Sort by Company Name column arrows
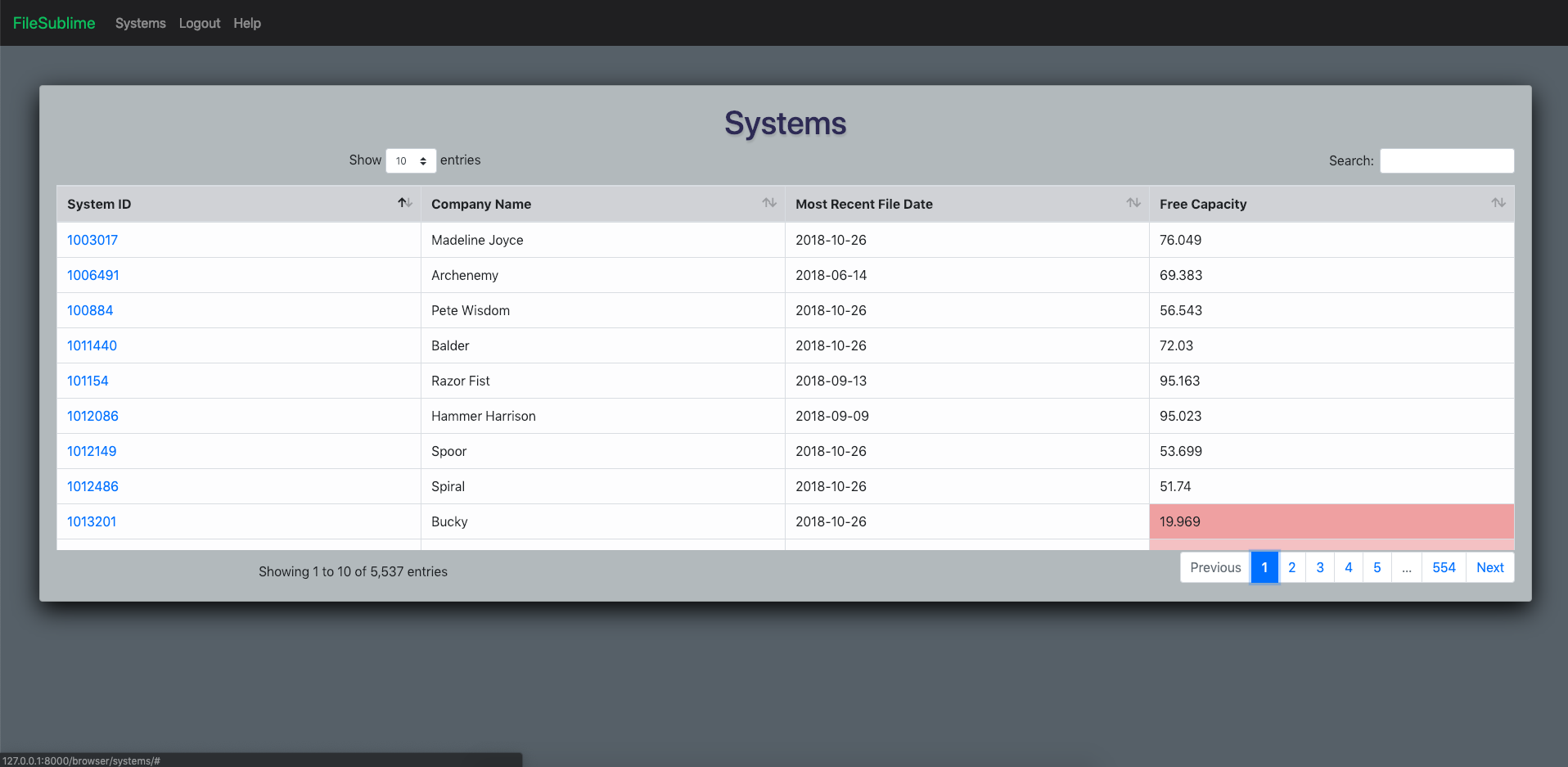The image size is (1568, 767). [x=769, y=203]
